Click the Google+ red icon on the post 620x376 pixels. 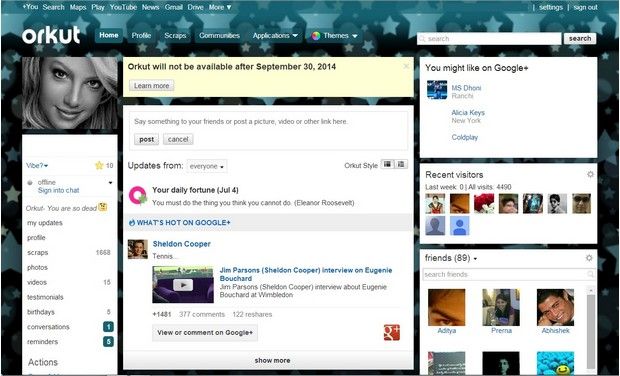coord(391,333)
